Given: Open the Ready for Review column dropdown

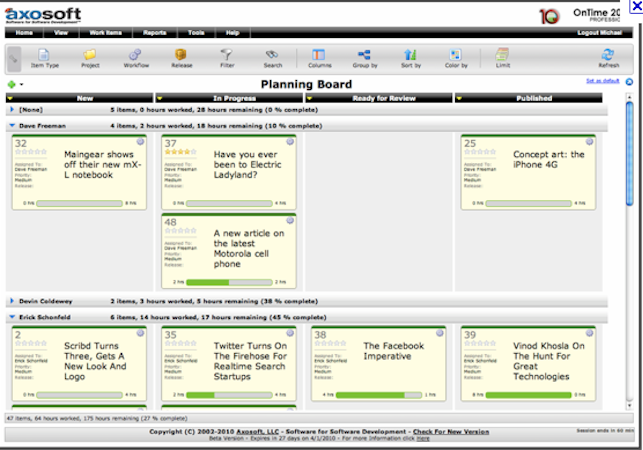Looking at the screenshot, I should pyautogui.click(x=310, y=98).
